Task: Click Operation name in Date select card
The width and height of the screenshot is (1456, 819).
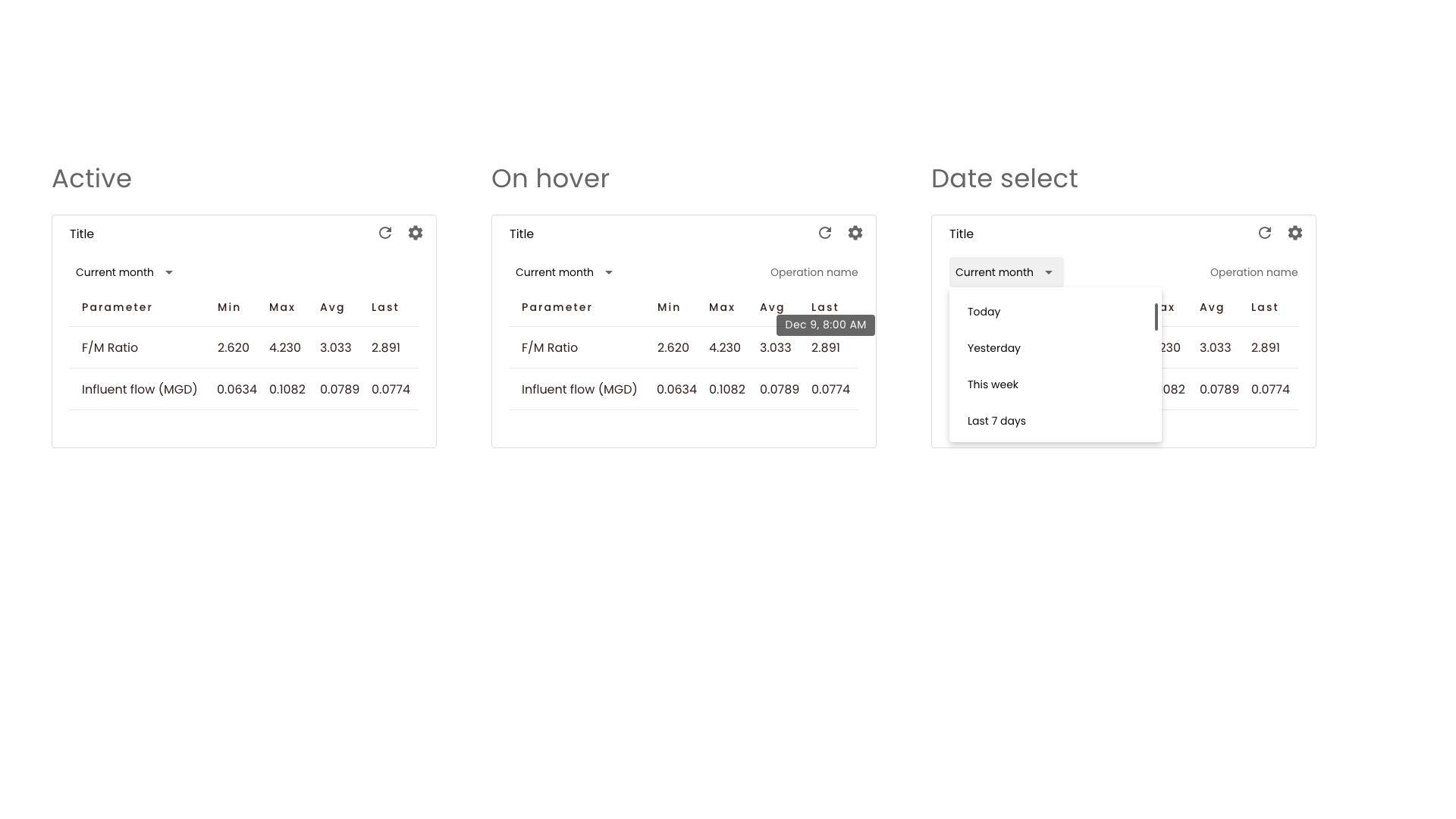Action: click(1254, 272)
